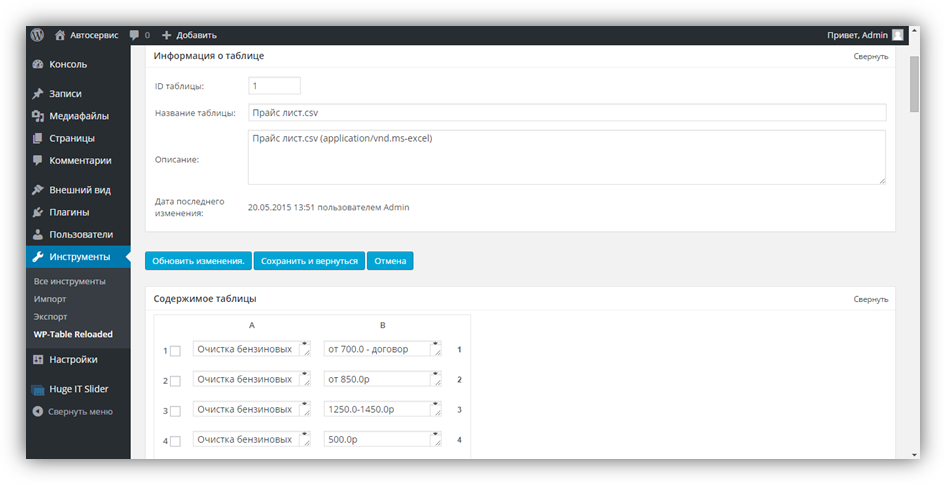Open the Медиафайлы menu item
945x484 pixels.
(x=78, y=116)
